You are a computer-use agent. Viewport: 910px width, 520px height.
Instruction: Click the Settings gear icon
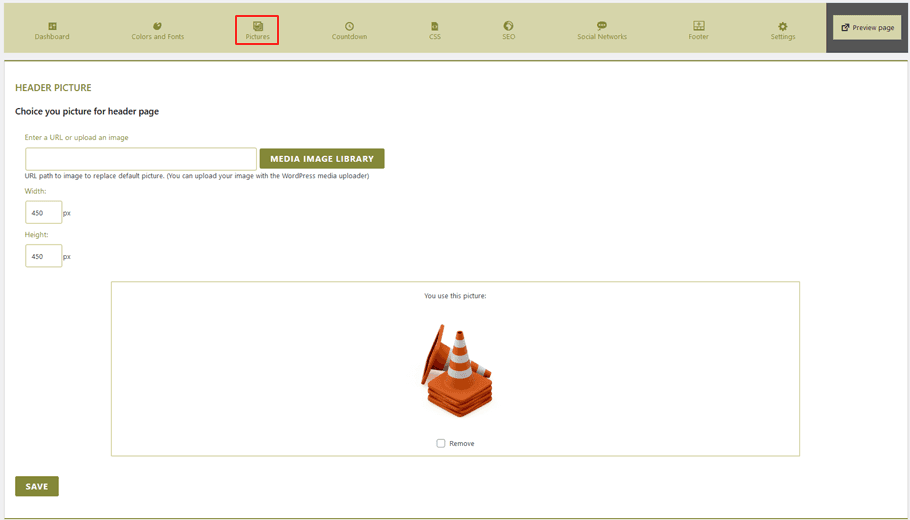(783, 26)
